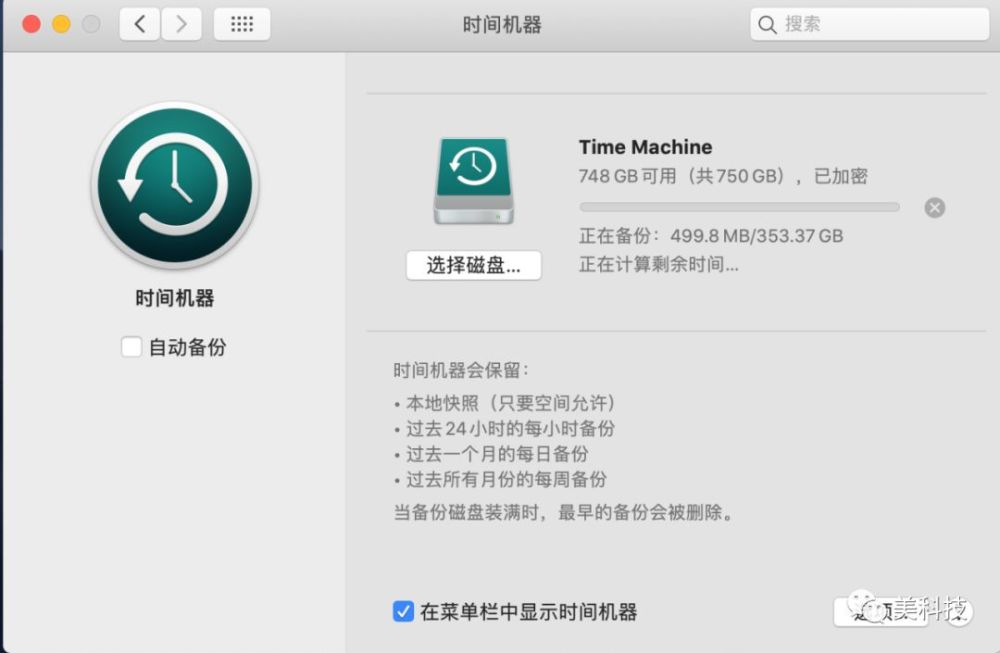Cancel the backup with the X icon
The image size is (1000, 653).
(935, 207)
